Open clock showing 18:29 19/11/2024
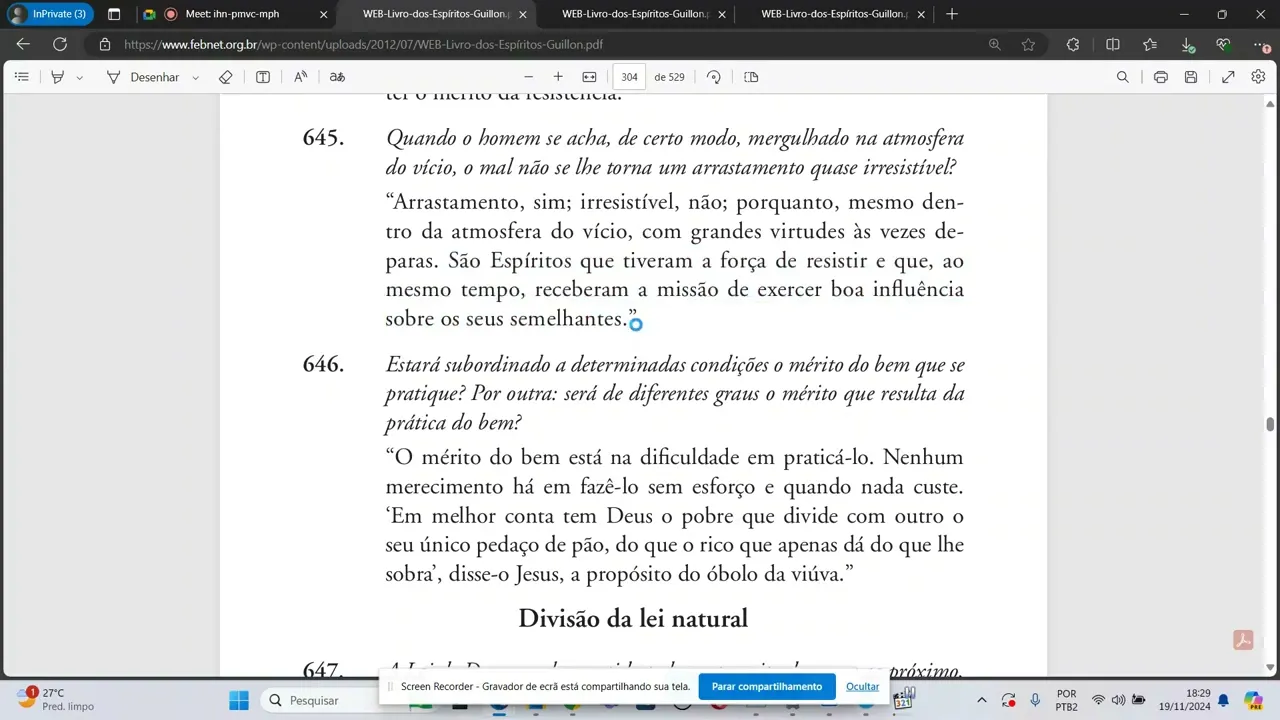 [x=1184, y=700]
